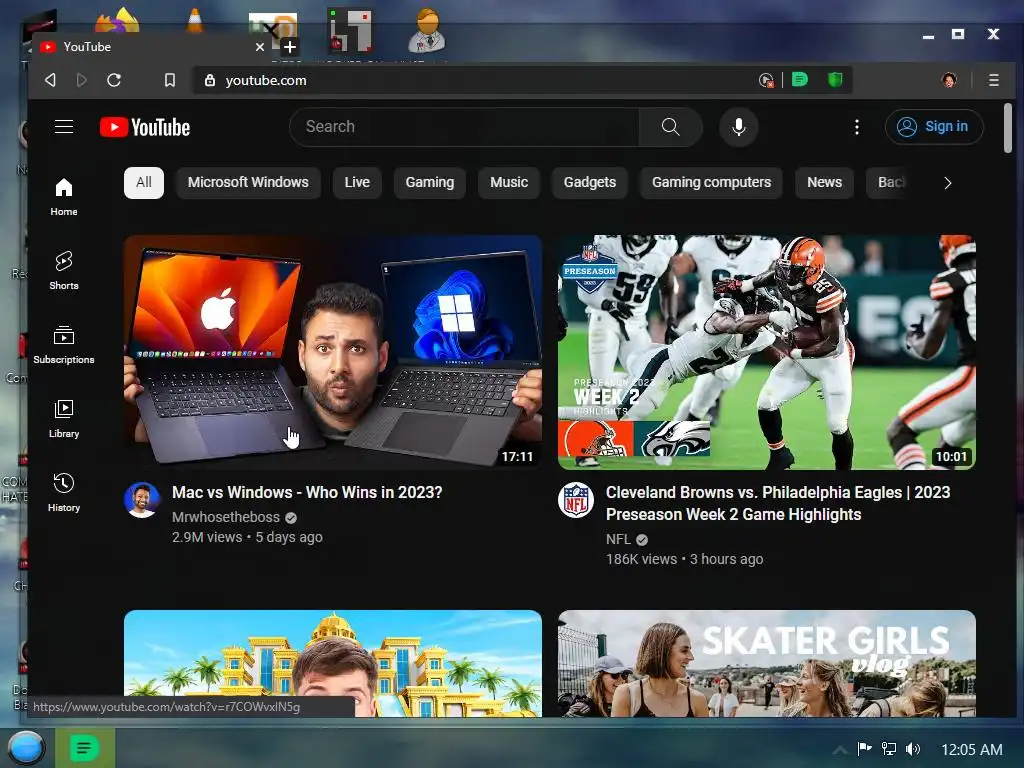Click the search magnifier button
Screen dimensions: 1024x768
(670, 127)
